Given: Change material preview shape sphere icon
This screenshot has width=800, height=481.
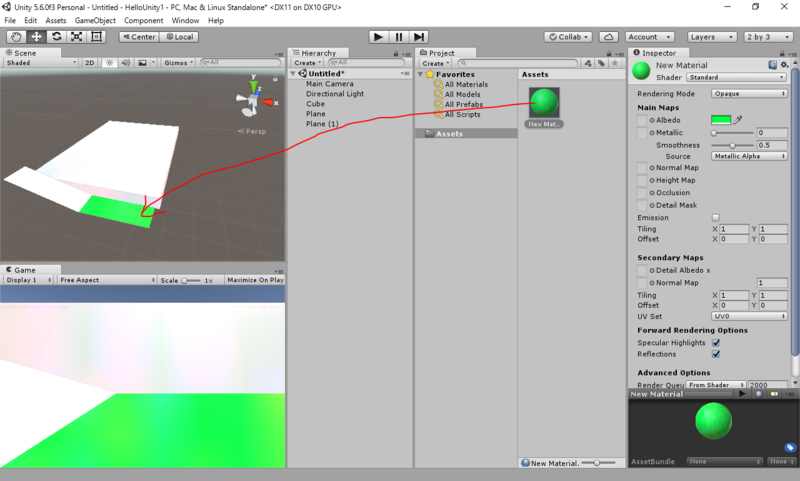Looking at the screenshot, I should coord(759,394).
